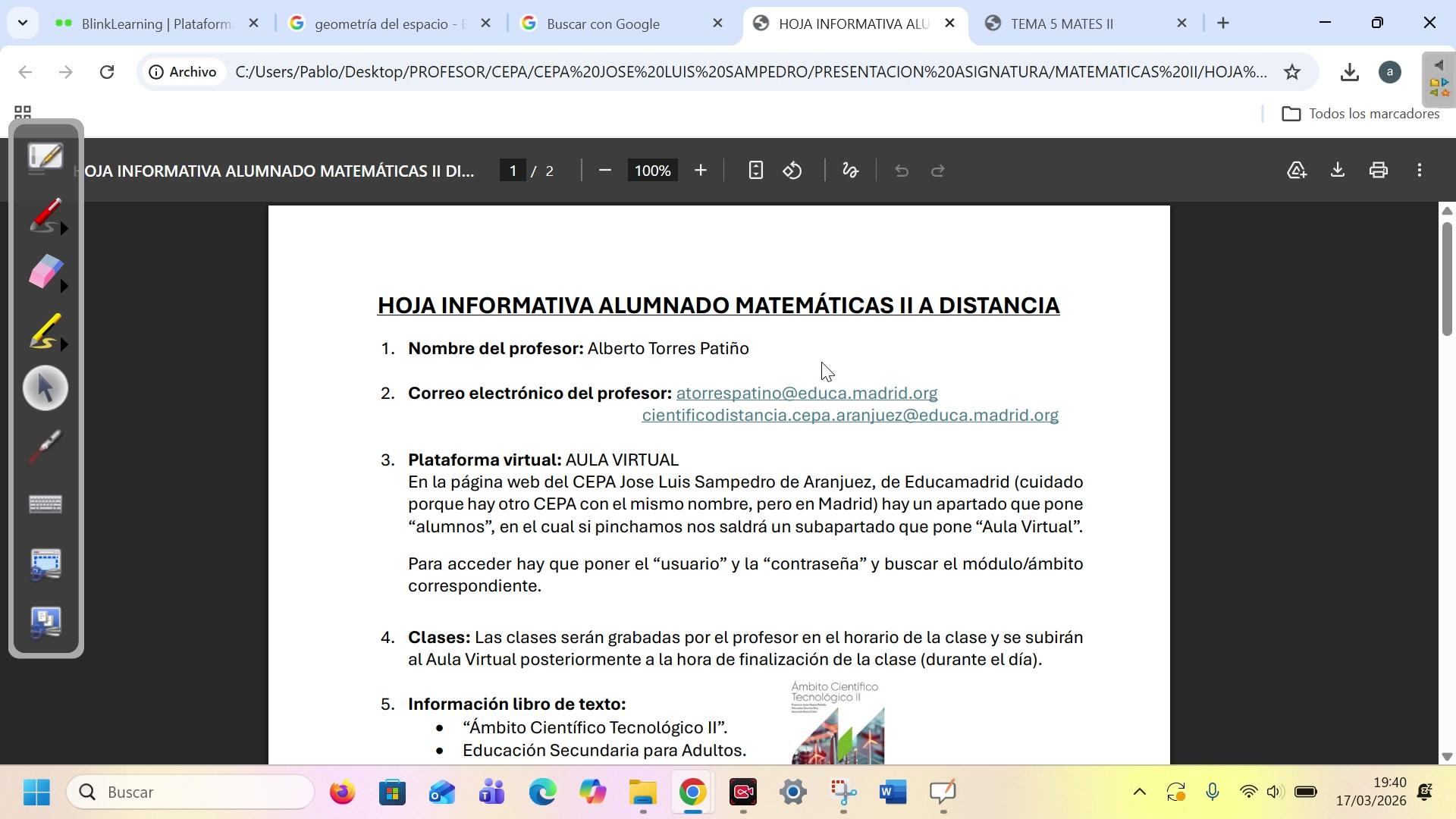Open the on-screen keyboard tool
This screenshot has width=1456, height=819.
pos(45,504)
